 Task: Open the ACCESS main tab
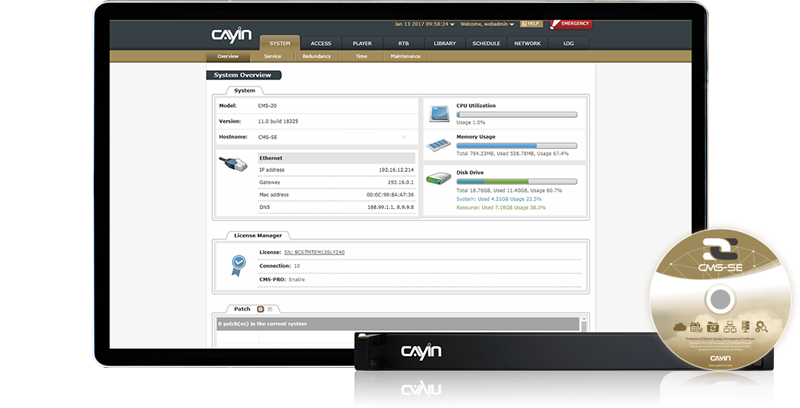pyautogui.click(x=321, y=43)
